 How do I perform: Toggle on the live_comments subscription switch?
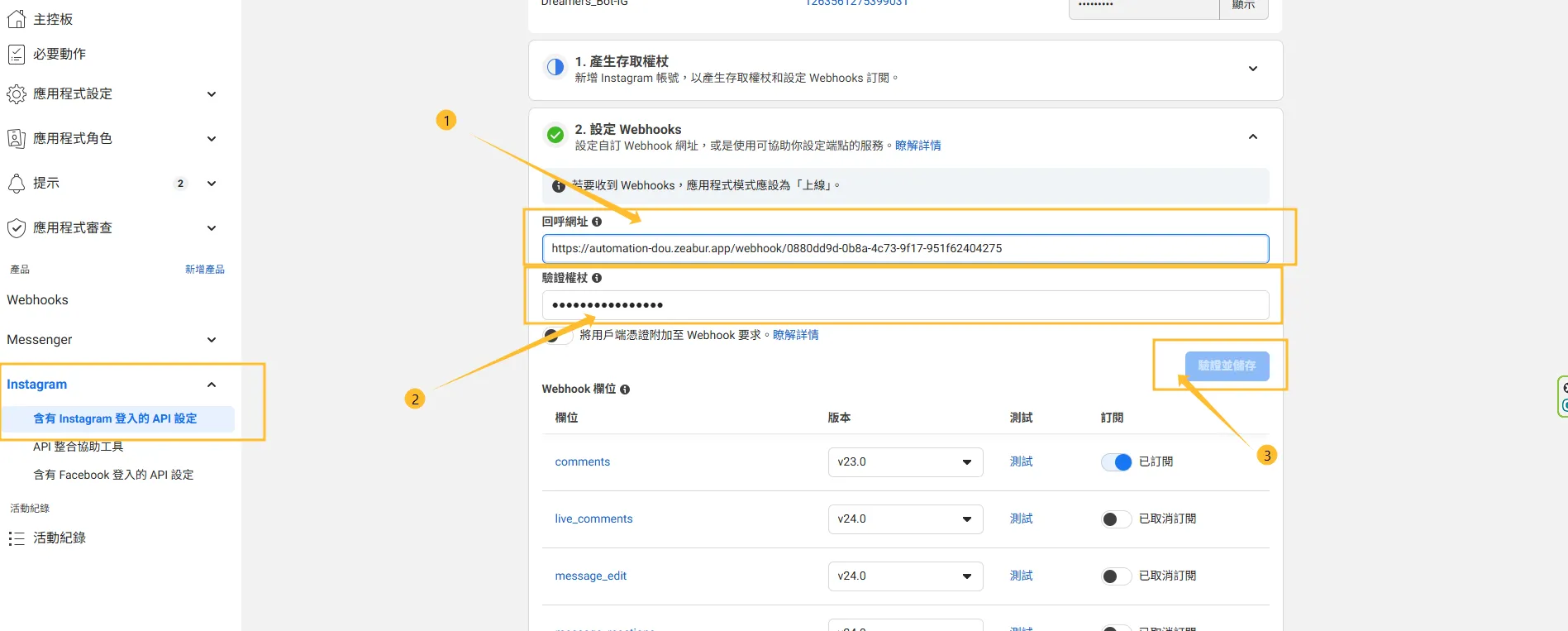click(x=1116, y=519)
